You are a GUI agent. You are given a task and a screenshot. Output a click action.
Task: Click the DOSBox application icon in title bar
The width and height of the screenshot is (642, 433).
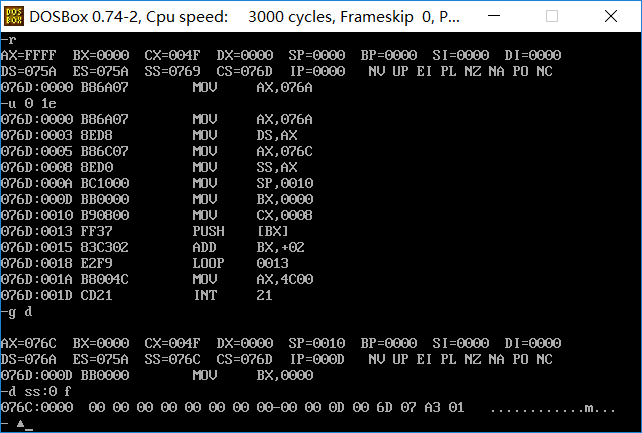pos(14,16)
